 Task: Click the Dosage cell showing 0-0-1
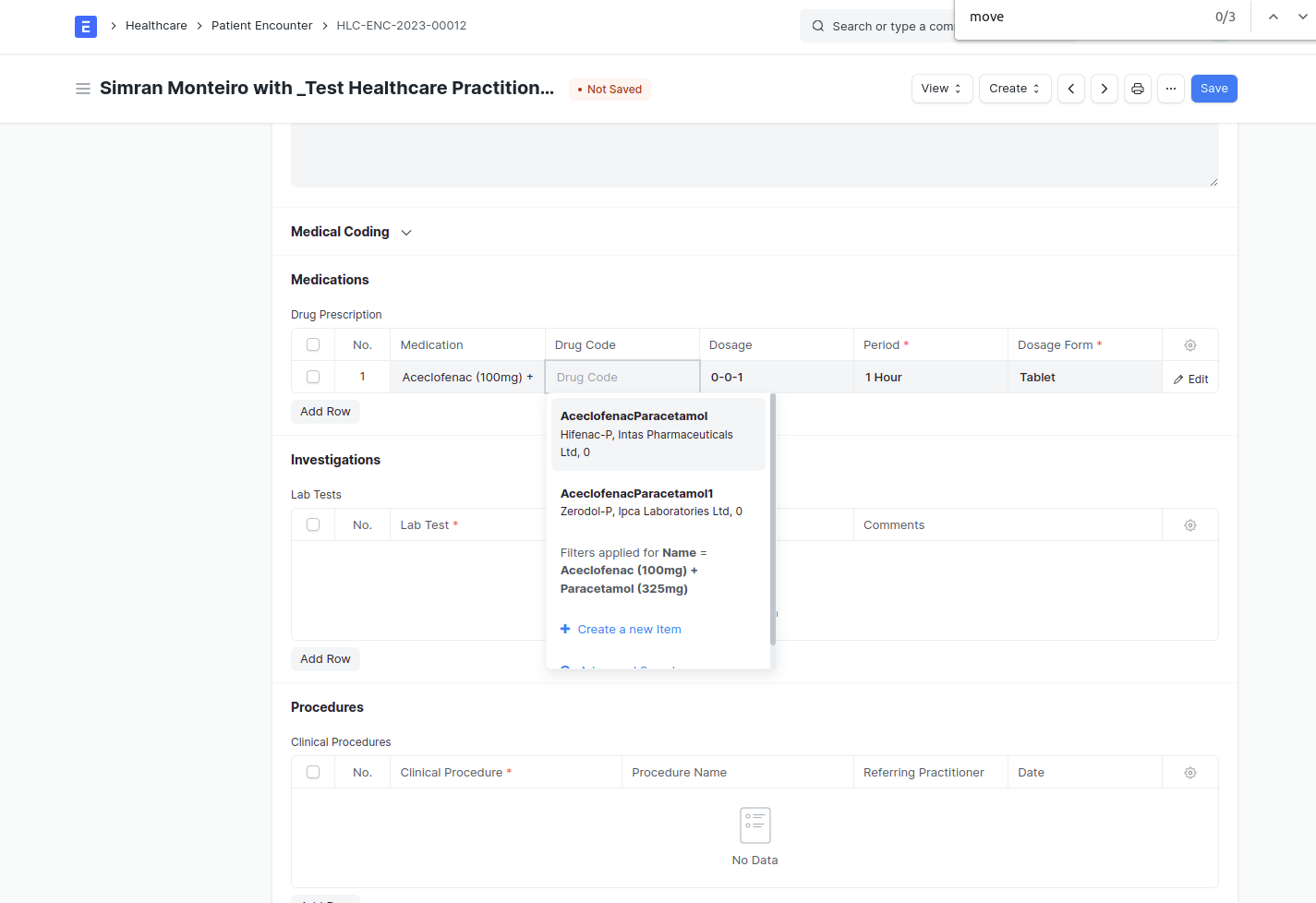click(777, 378)
